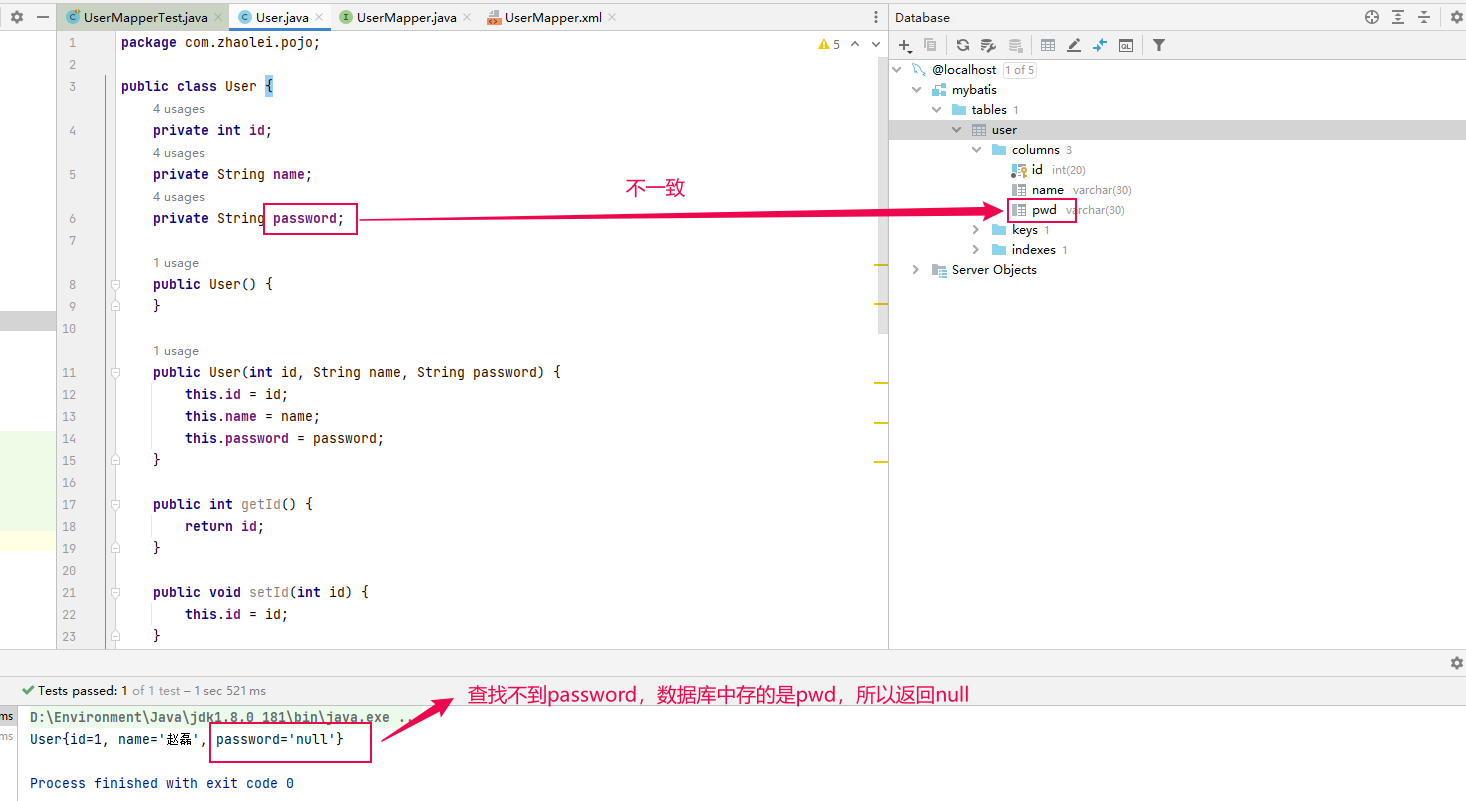The image size is (1466, 801).
Task: Expand the keys folder node
Action: tap(977, 230)
